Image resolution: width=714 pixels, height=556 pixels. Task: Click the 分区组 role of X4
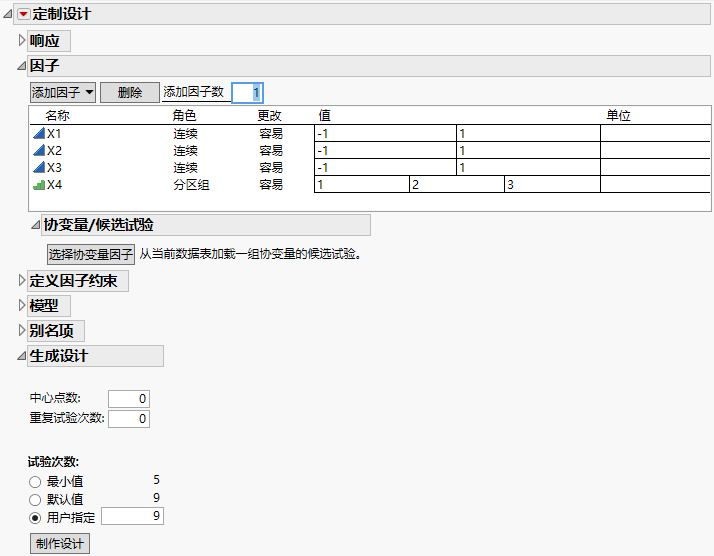[x=191, y=184]
